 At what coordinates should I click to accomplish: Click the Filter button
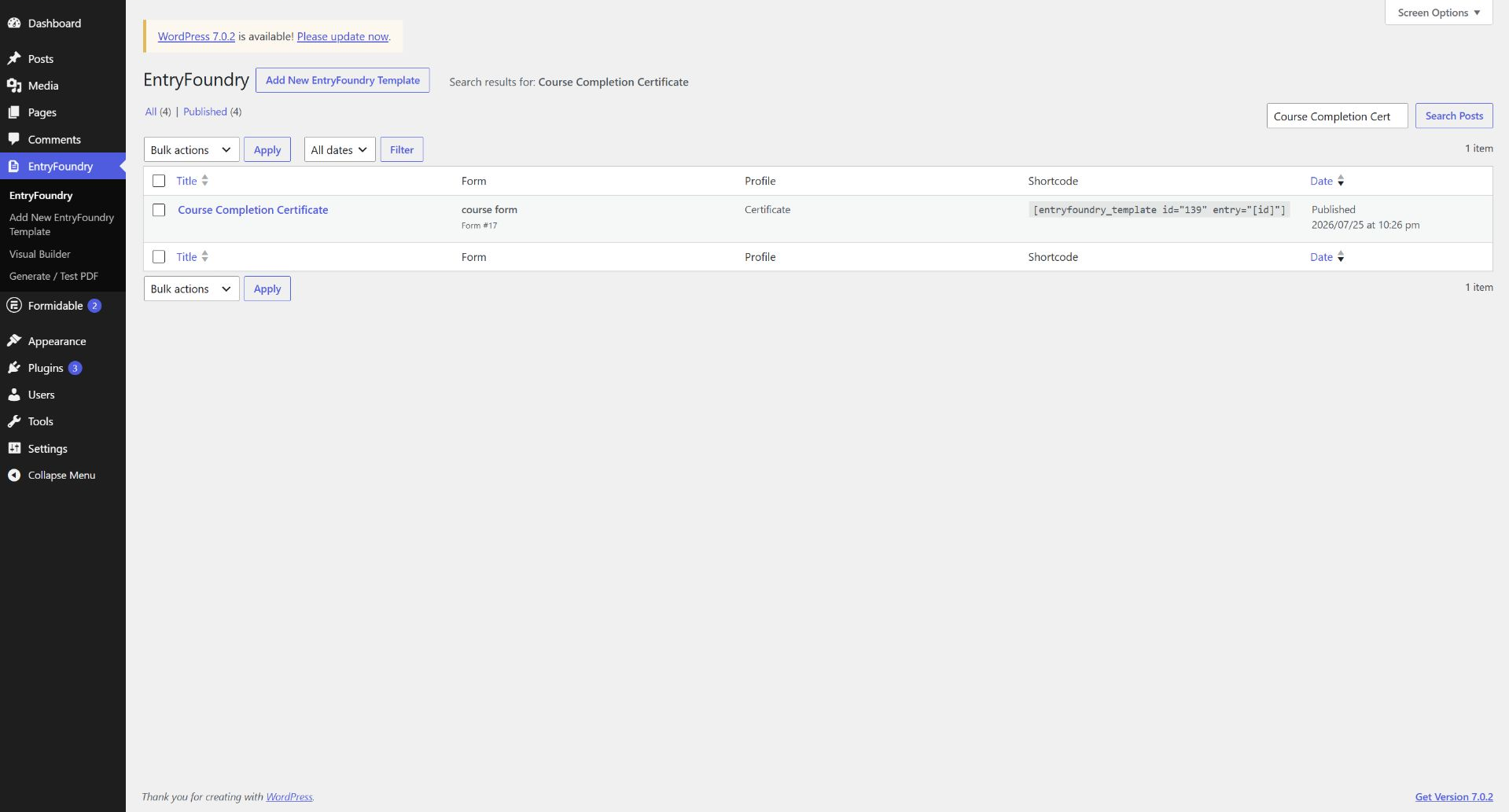point(402,149)
